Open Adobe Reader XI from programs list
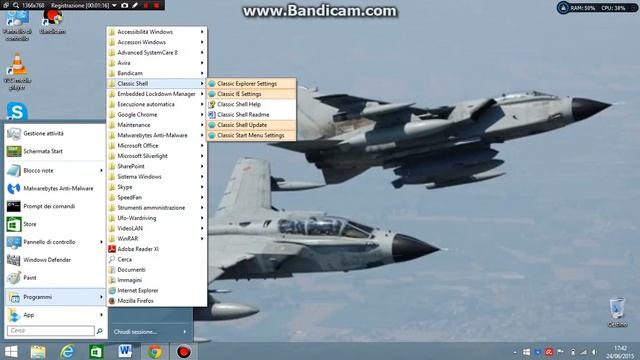This screenshot has height=360, width=640. point(157,249)
